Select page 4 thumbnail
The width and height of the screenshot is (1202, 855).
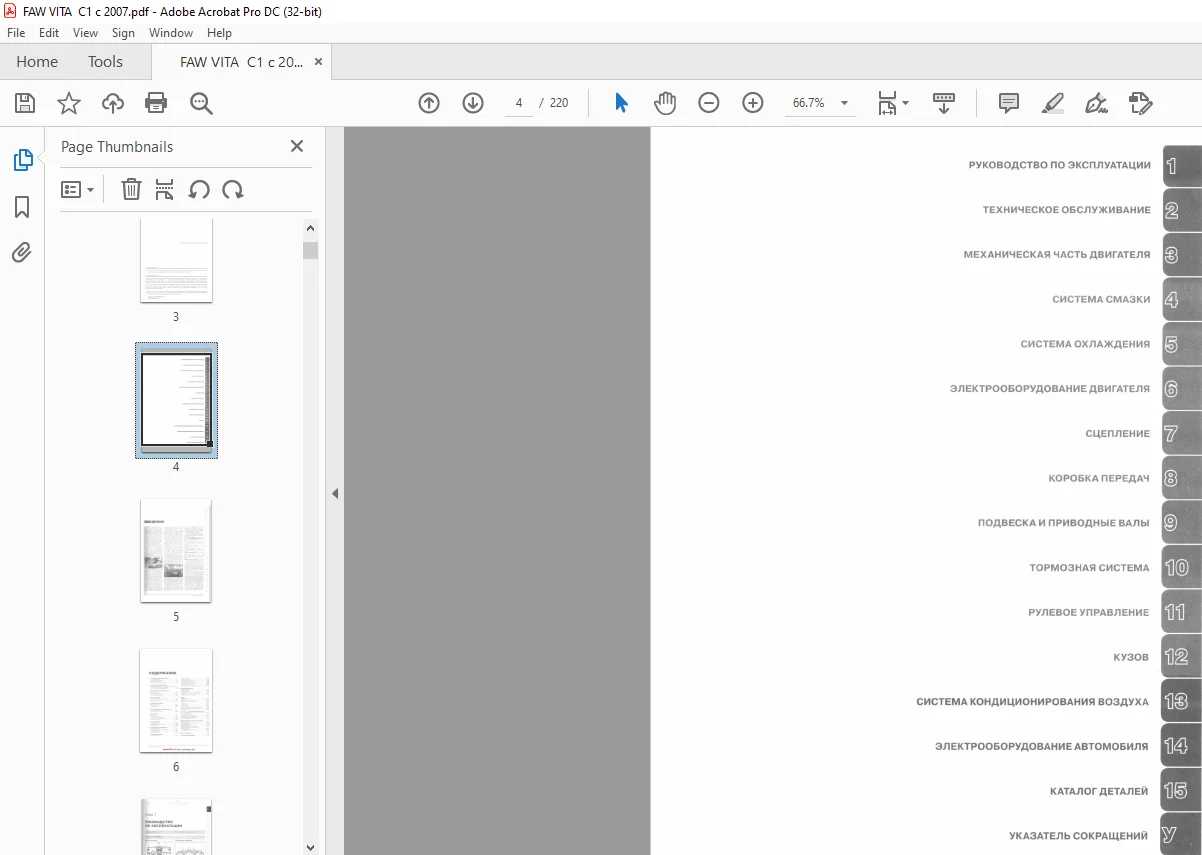pyautogui.click(x=176, y=401)
